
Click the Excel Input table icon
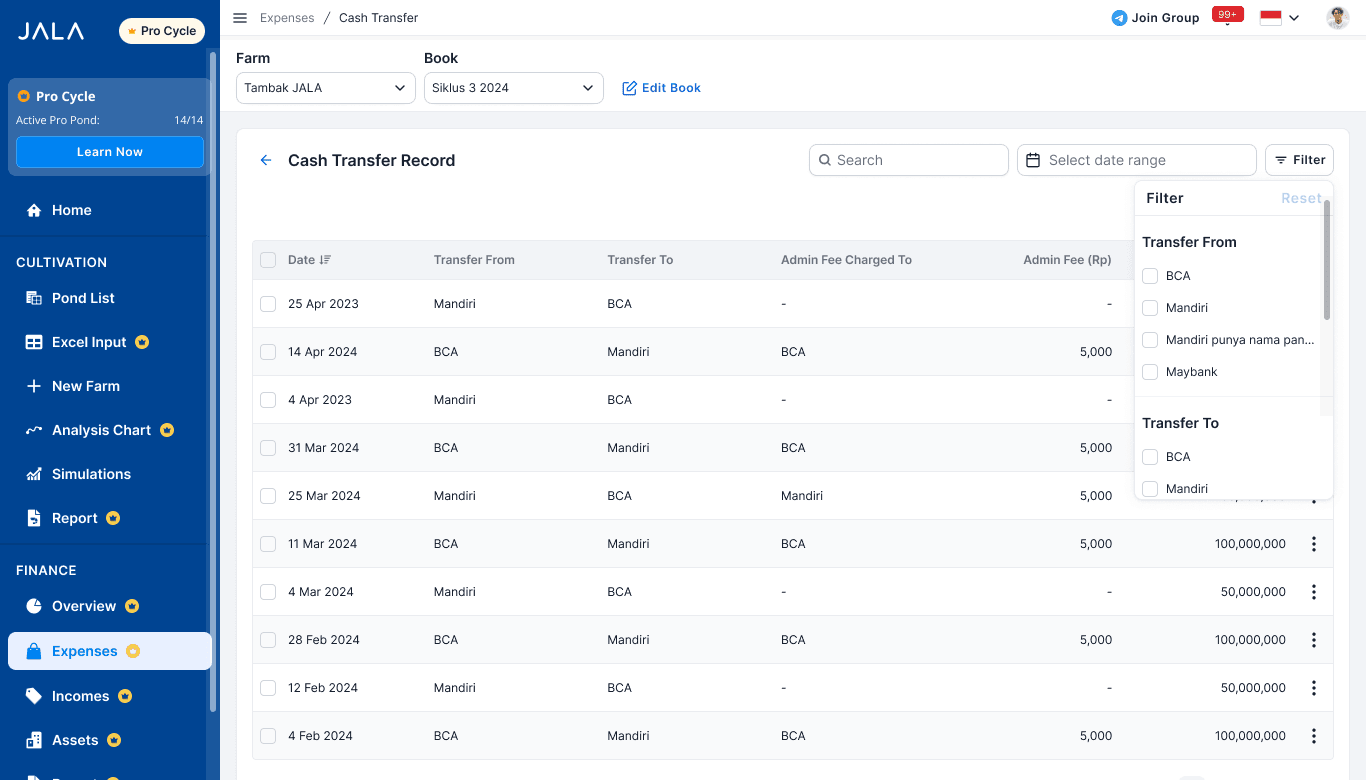(34, 342)
